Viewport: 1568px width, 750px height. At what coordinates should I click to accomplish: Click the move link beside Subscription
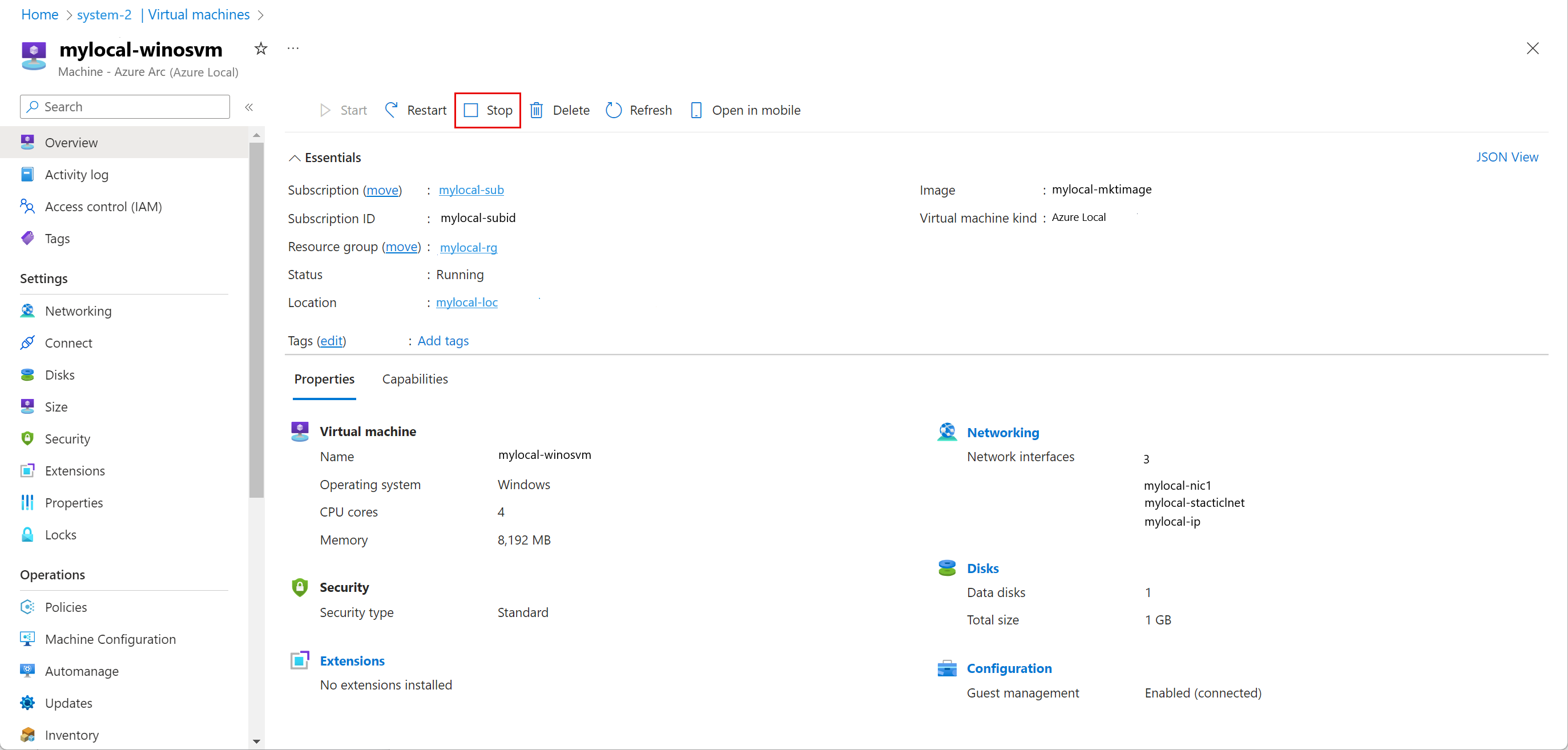click(x=382, y=190)
